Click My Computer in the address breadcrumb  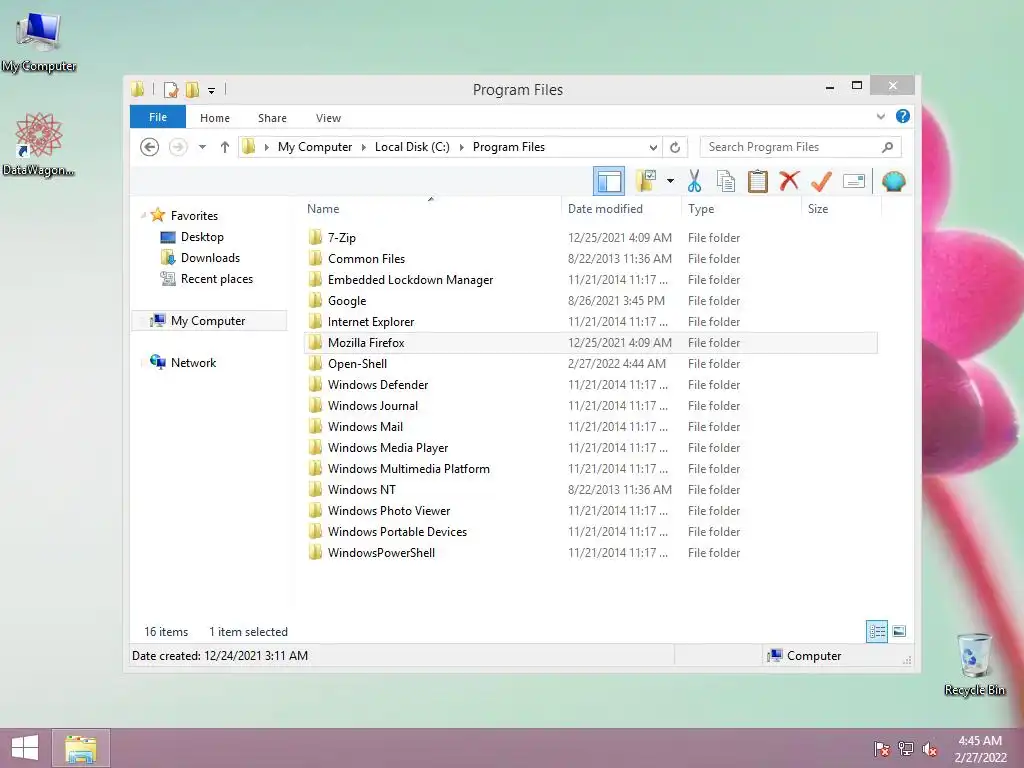point(315,147)
